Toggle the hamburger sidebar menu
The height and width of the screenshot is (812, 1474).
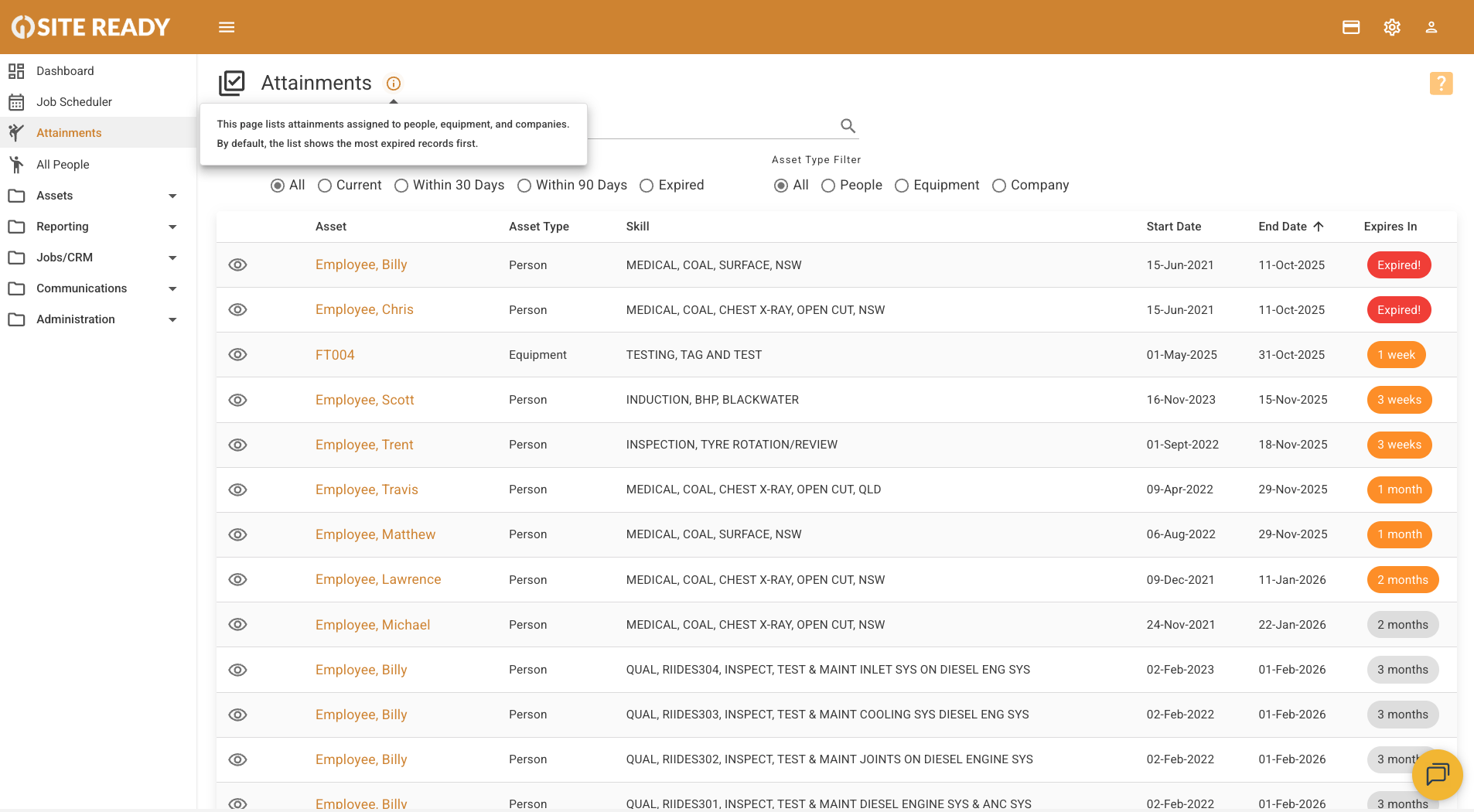tap(227, 27)
